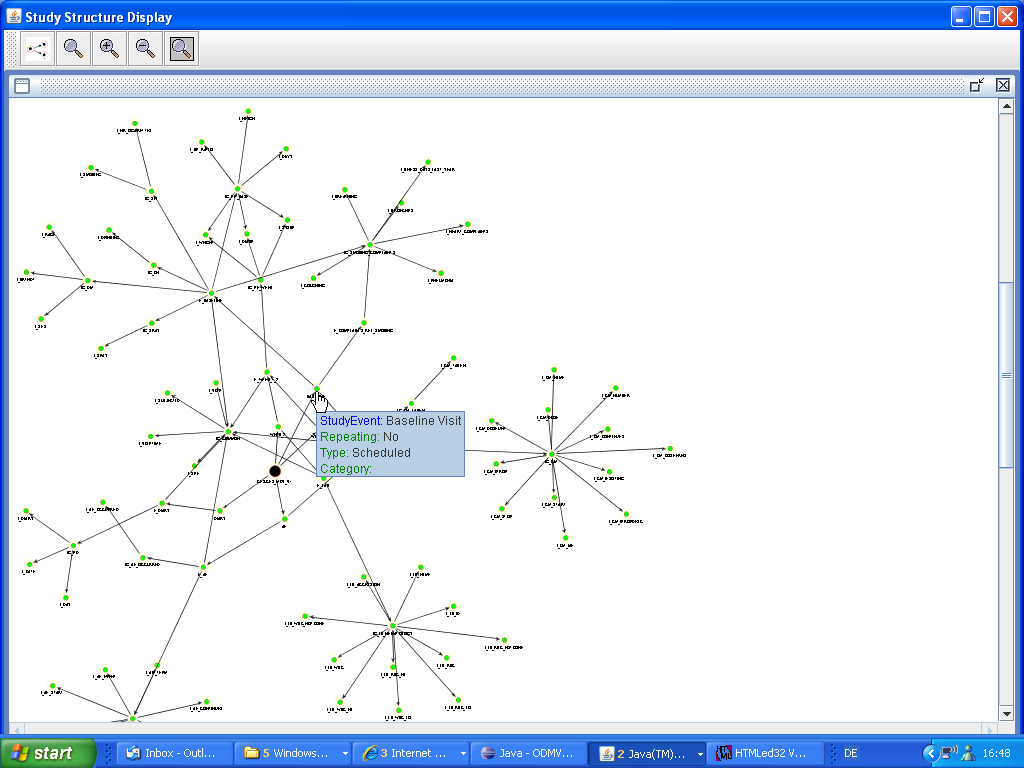Expand the Java(TM) taskbar group dropdown
The width and height of the screenshot is (1024, 768).
(699, 753)
